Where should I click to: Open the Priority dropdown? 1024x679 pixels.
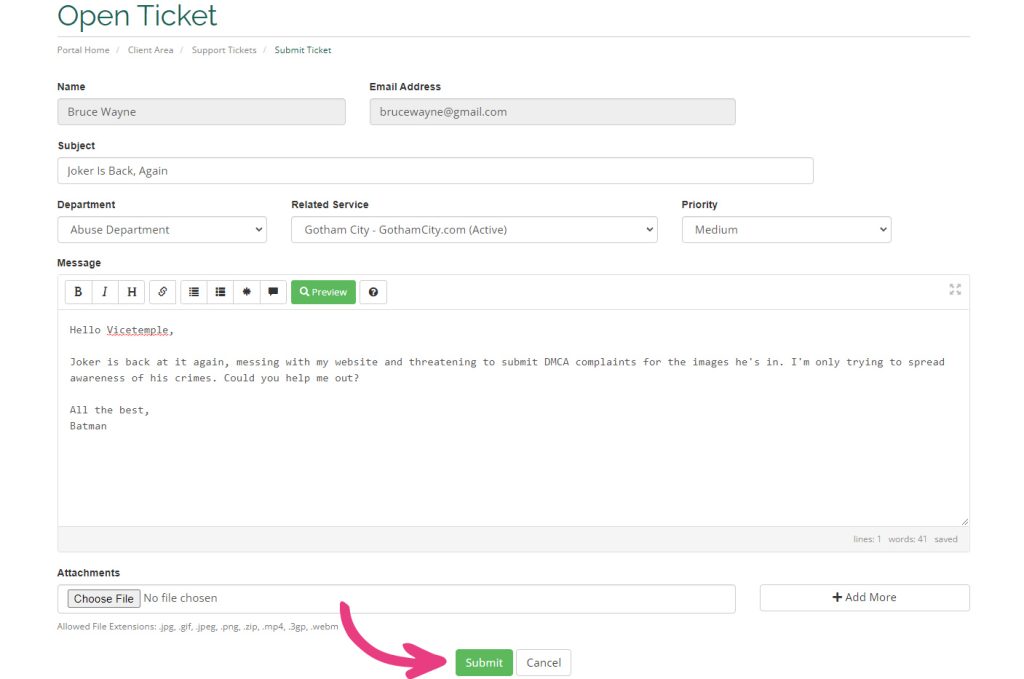pos(786,230)
